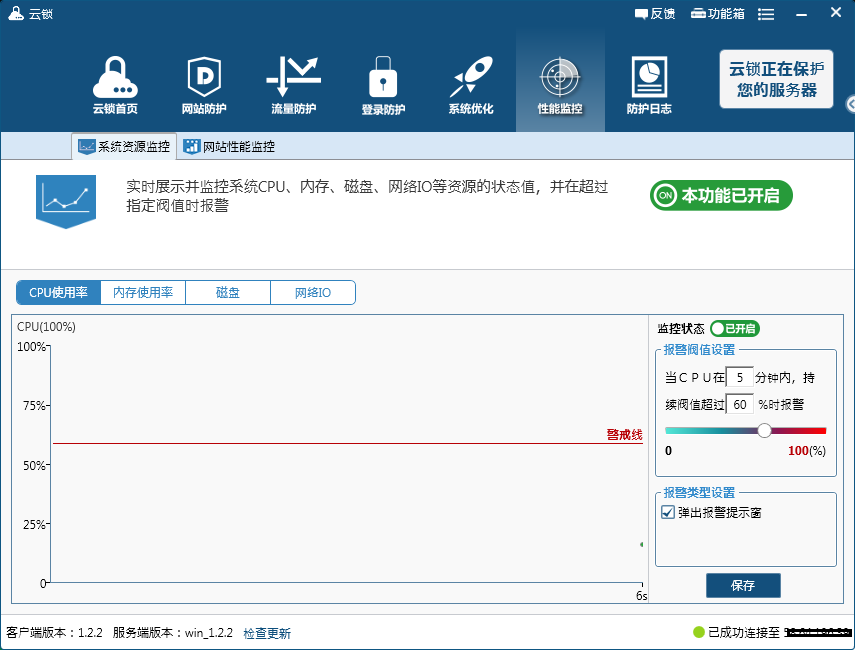Click the 检查更新 link
This screenshot has height=650, width=855.
267,633
